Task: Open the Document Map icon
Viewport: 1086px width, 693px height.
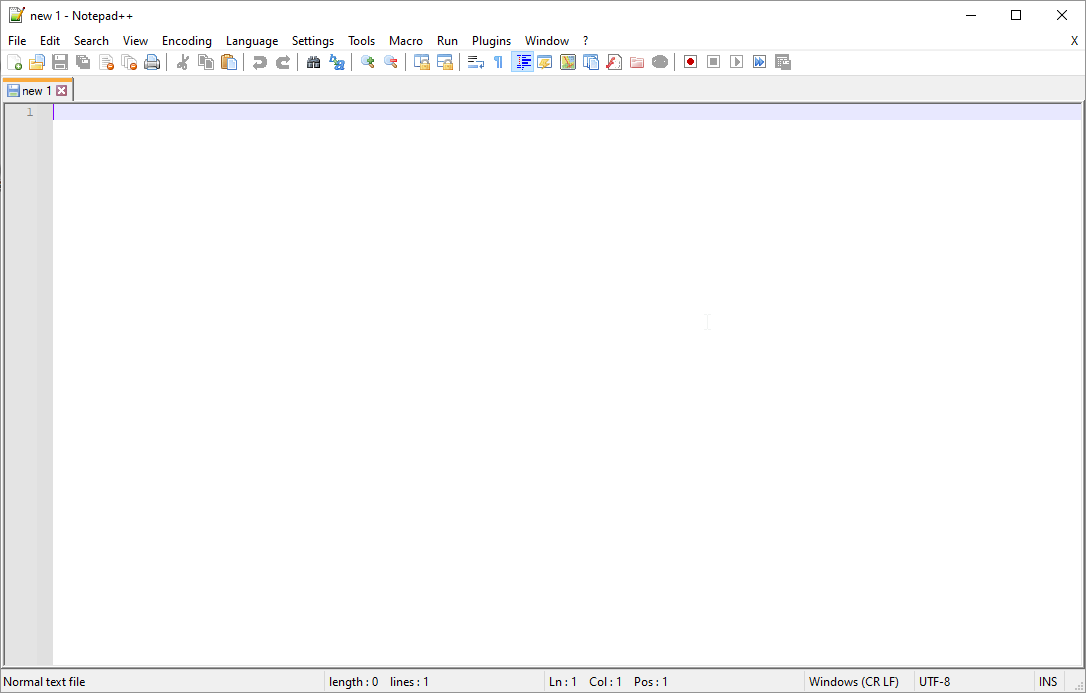Action: click(x=568, y=61)
